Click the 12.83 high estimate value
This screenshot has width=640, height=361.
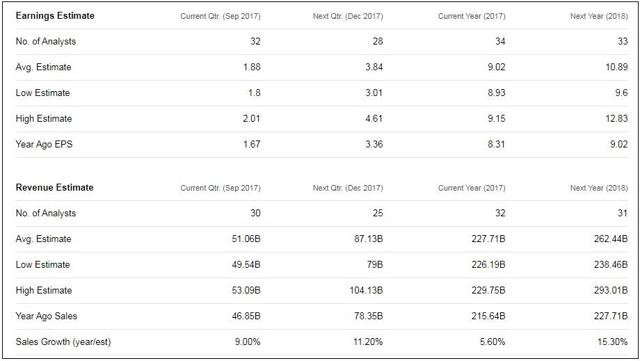click(616, 118)
